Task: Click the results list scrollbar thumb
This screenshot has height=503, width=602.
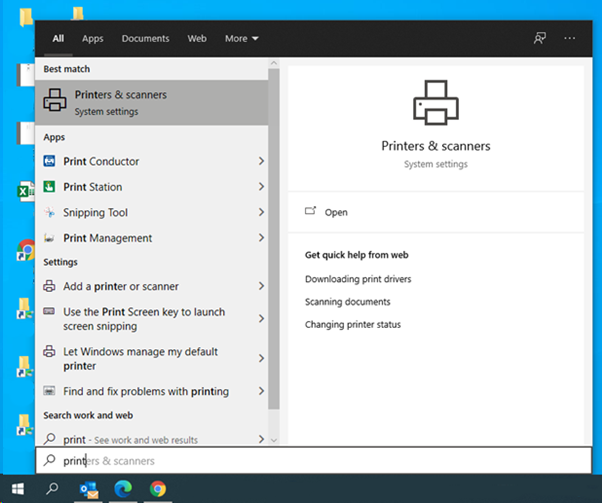Action: pyautogui.click(x=274, y=239)
